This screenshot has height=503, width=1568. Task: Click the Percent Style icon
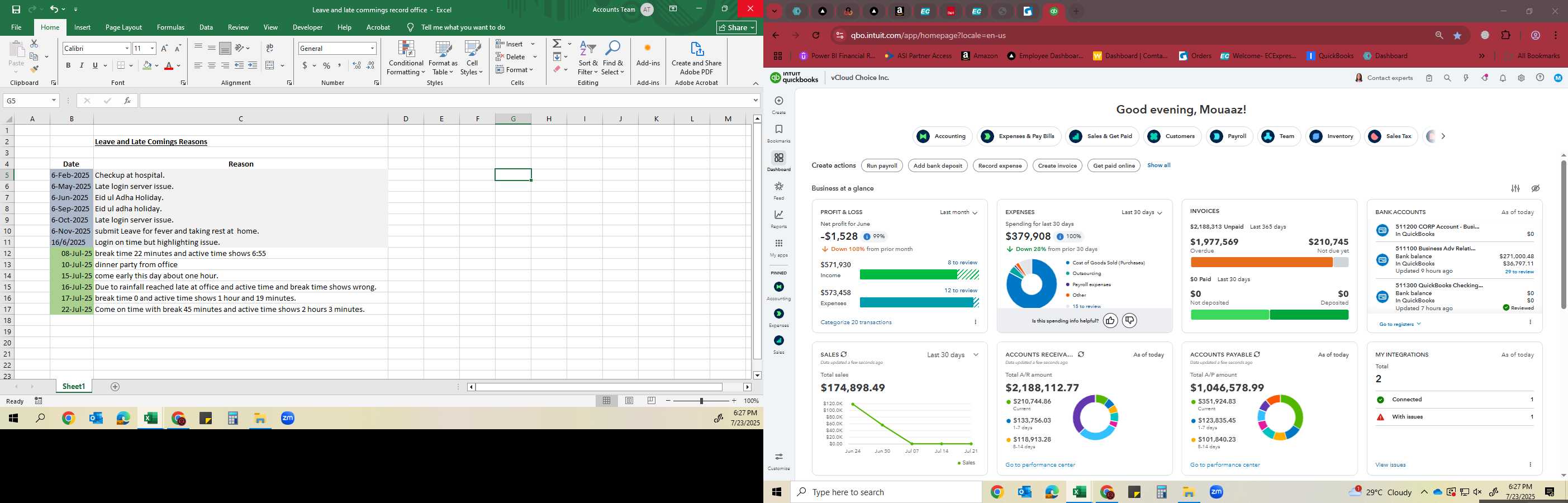(x=327, y=66)
